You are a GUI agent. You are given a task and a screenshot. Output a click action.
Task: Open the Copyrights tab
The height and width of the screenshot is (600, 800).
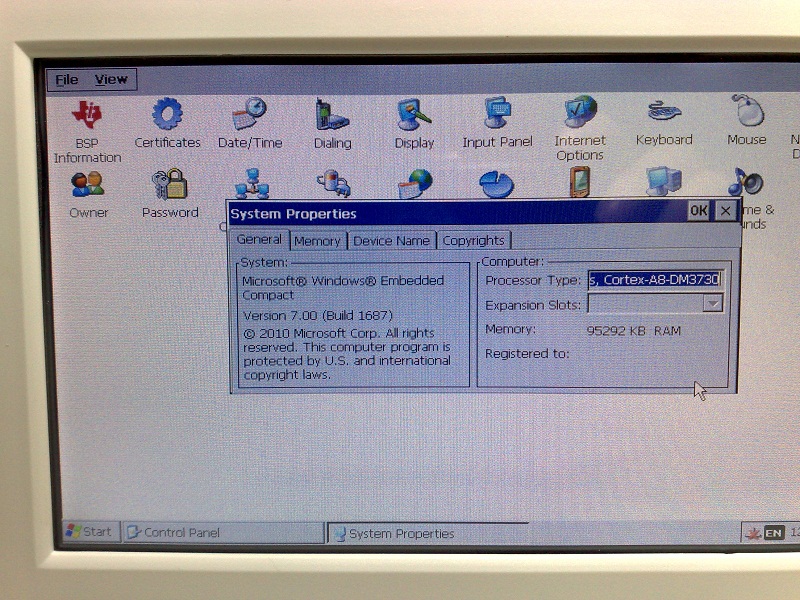pos(473,240)
